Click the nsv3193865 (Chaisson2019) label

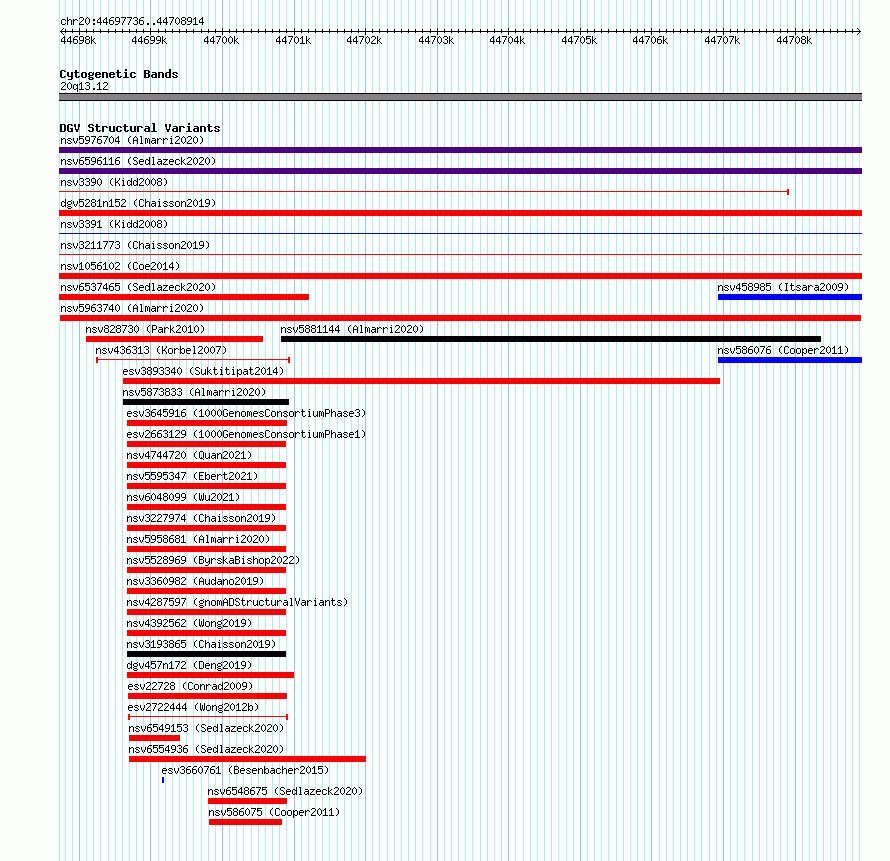click(x=201, y=644)
